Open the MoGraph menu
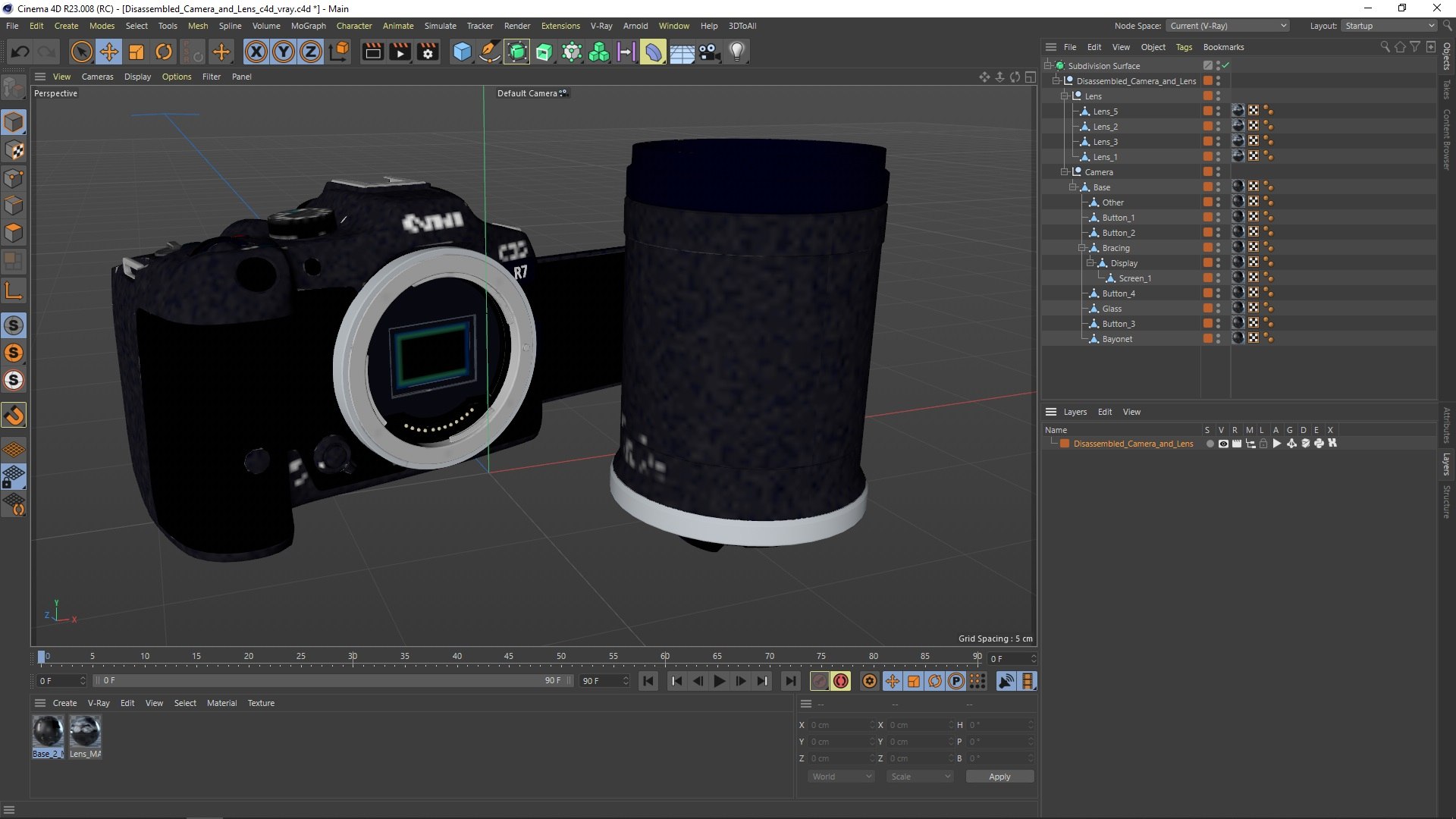Screen dimensions: 1456x819 (x=308, y=26)
